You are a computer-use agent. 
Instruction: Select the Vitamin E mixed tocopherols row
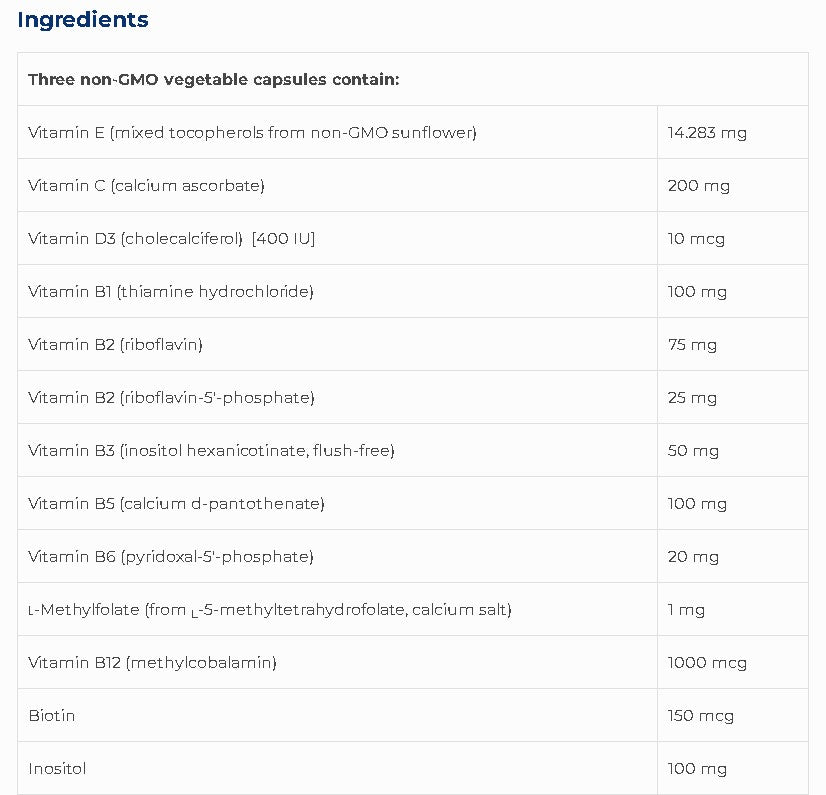[x=252, y=132]
